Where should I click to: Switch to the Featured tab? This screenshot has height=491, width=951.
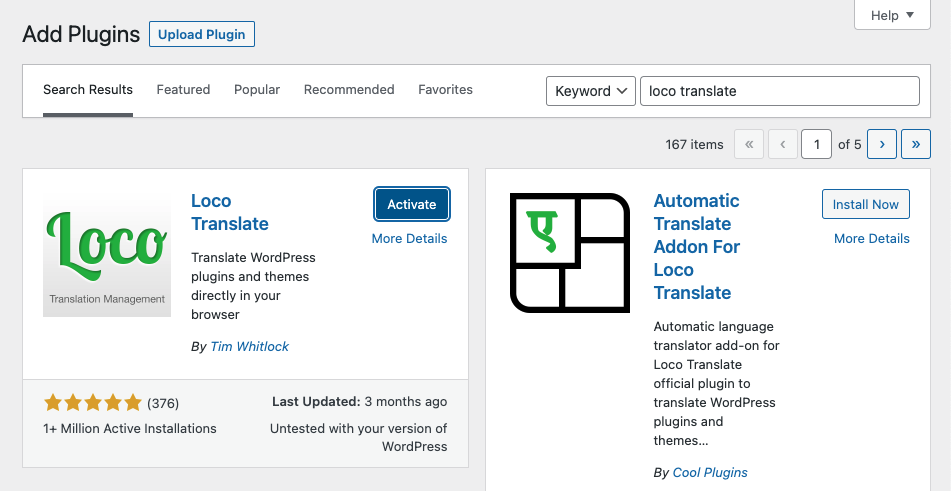[x=183, y=90]
